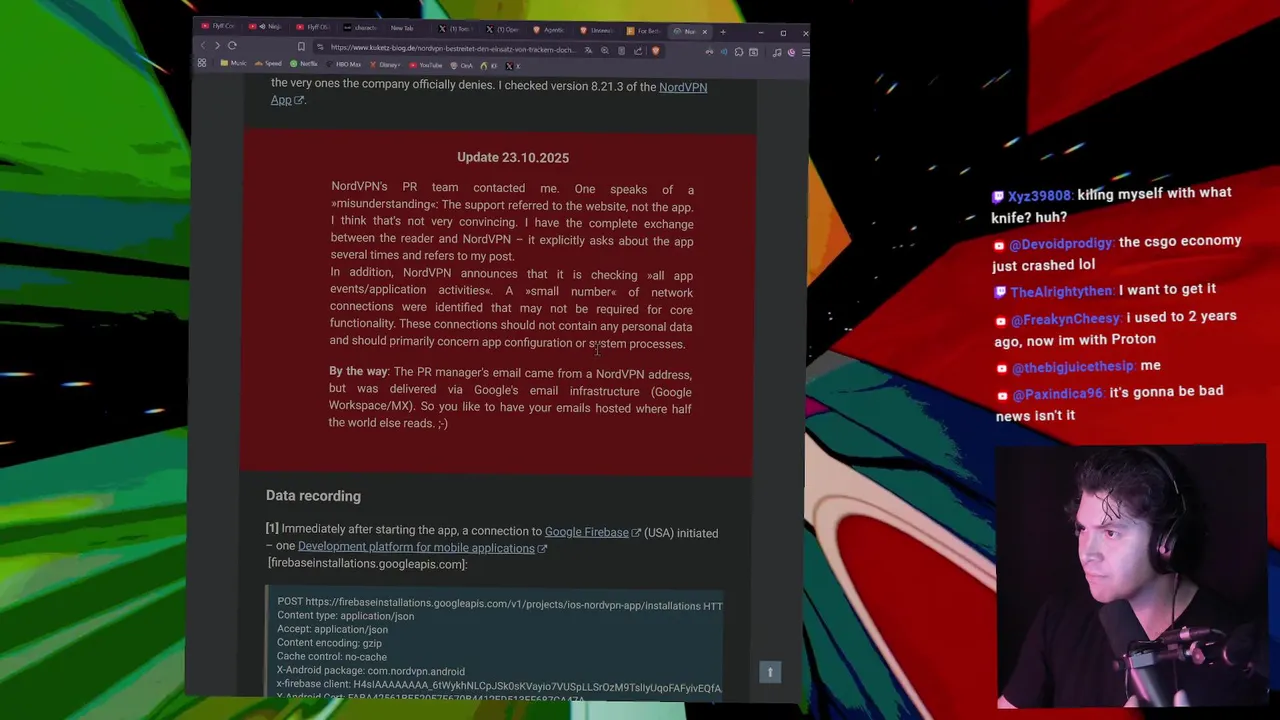Open the extensions puzzle piece icon
The width and height of the screenshot is (1280, 720).
(739, 52)
